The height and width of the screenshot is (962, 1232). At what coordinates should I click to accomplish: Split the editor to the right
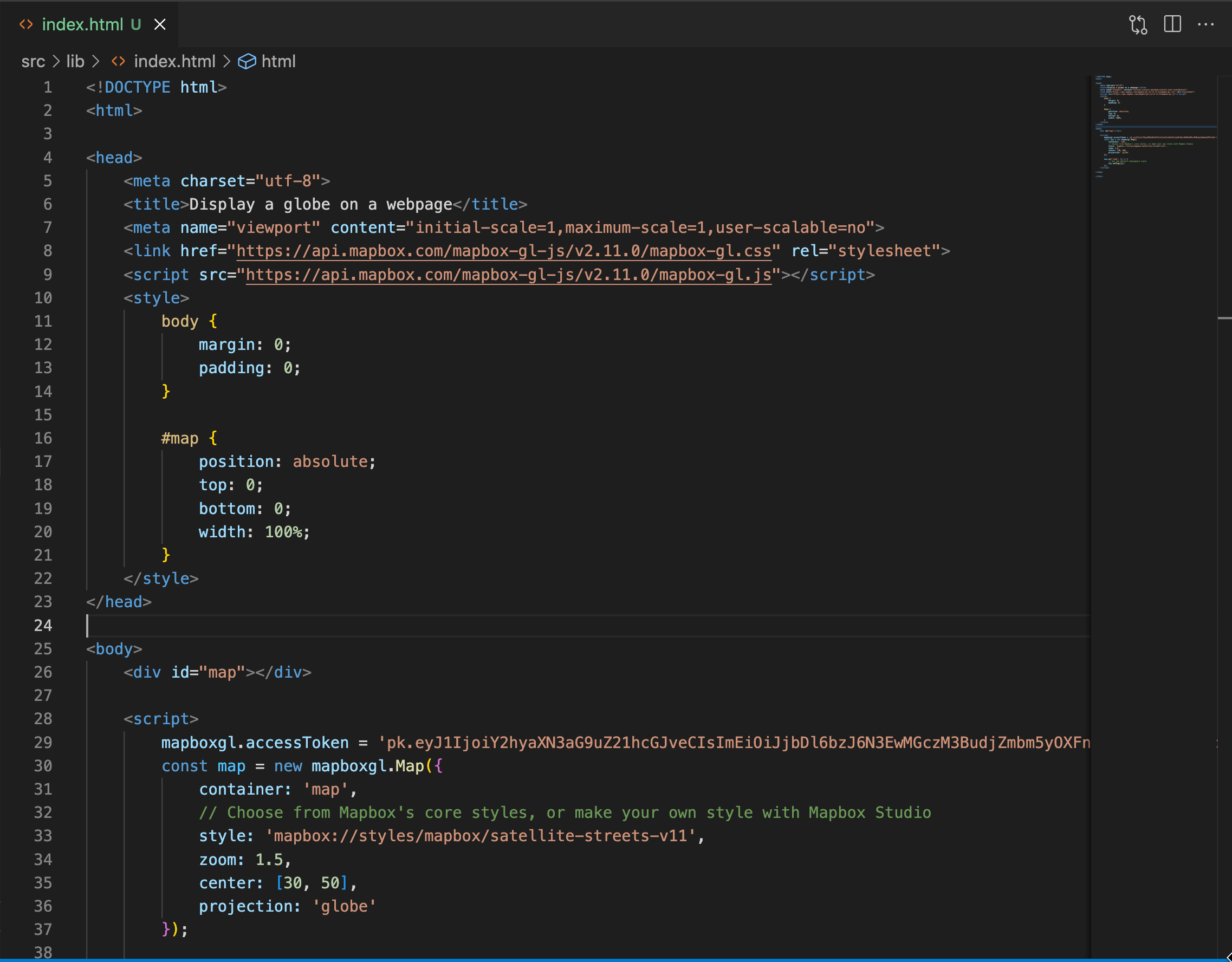(1172, 24)
